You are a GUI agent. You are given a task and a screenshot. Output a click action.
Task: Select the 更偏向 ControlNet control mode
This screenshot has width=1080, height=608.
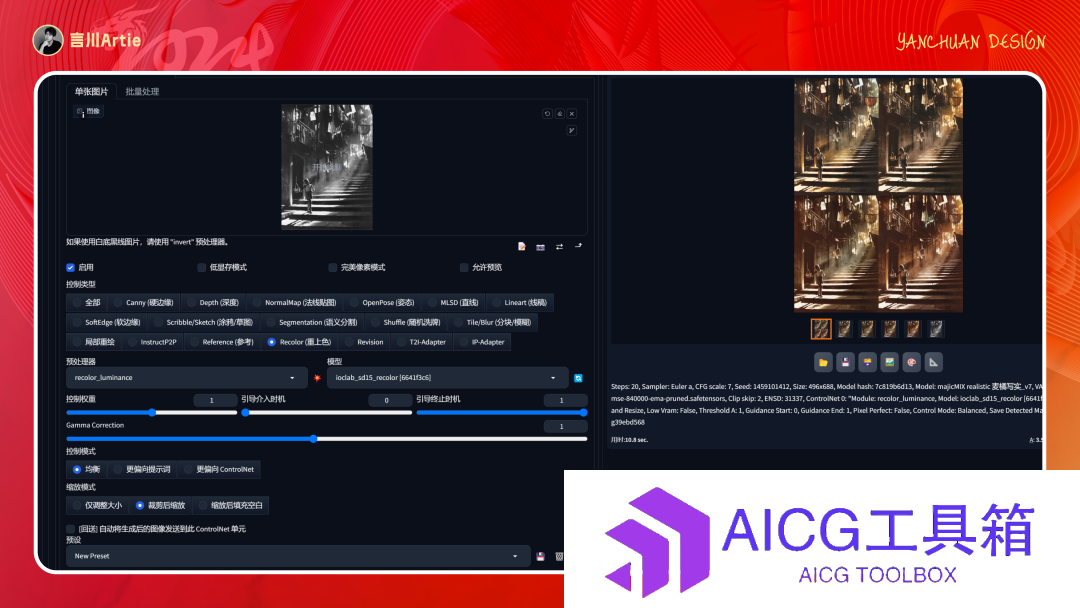coord(219,470)
